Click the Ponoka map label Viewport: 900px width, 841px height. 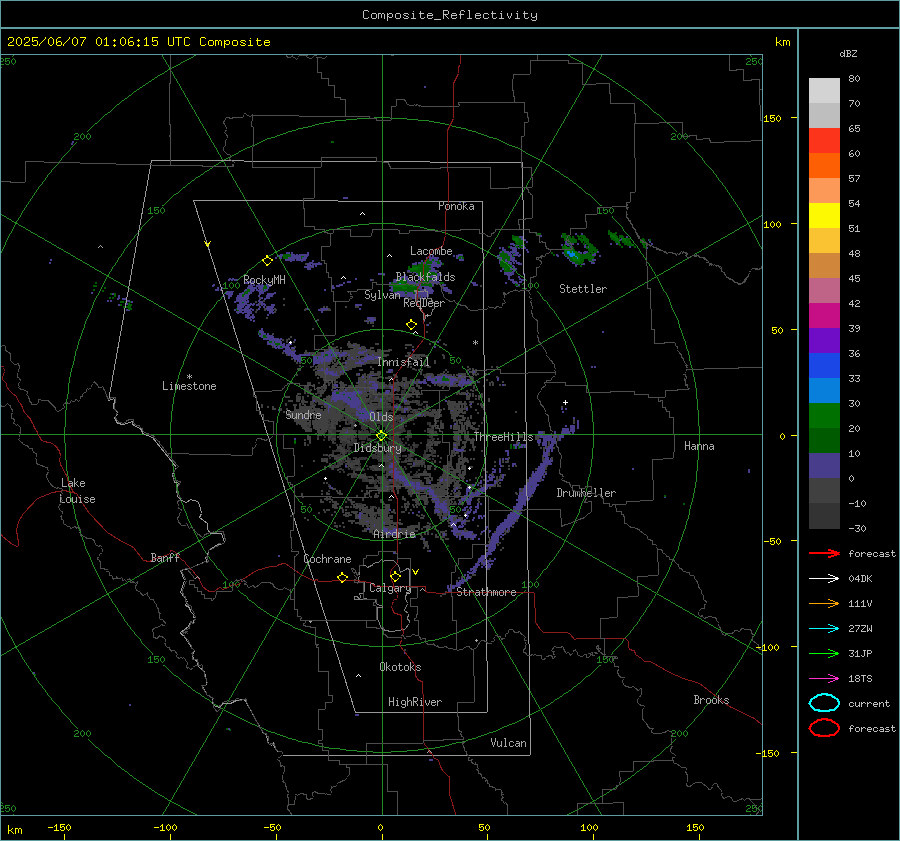(x=456, y=206)
